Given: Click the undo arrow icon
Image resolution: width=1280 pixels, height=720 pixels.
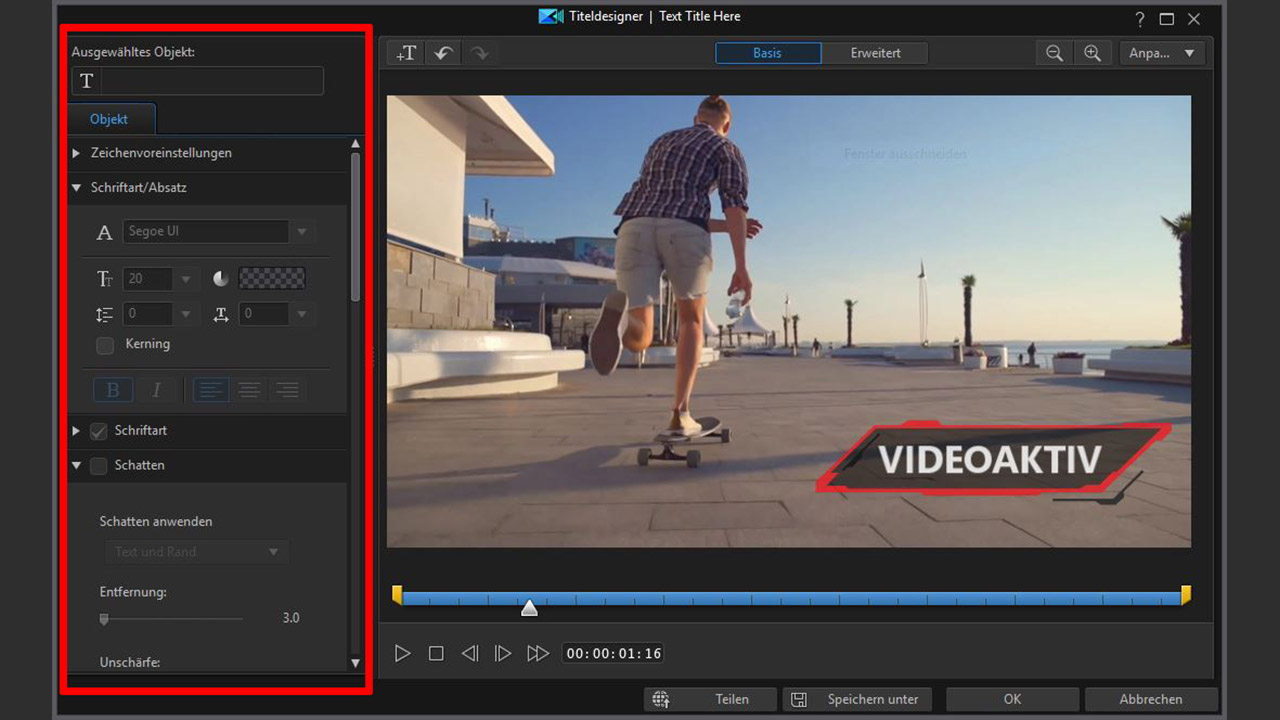Looking at the screenshot, I should (x=443, y=54).
